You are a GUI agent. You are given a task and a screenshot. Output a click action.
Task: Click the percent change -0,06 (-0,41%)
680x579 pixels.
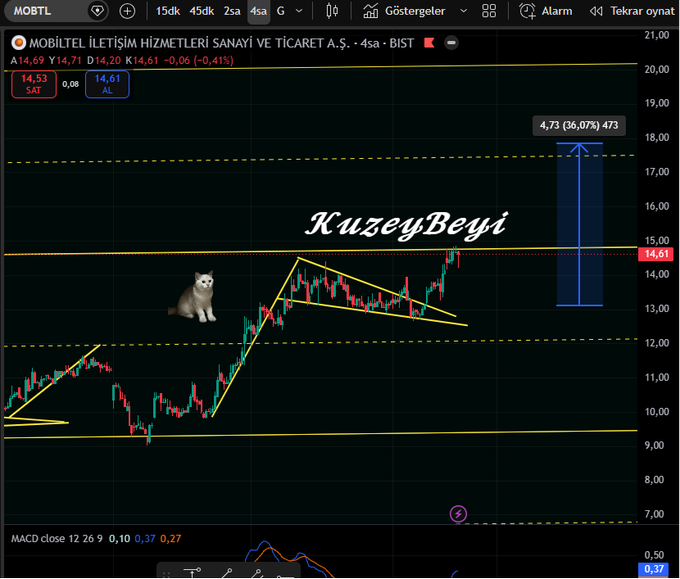[x=199, y=60]
